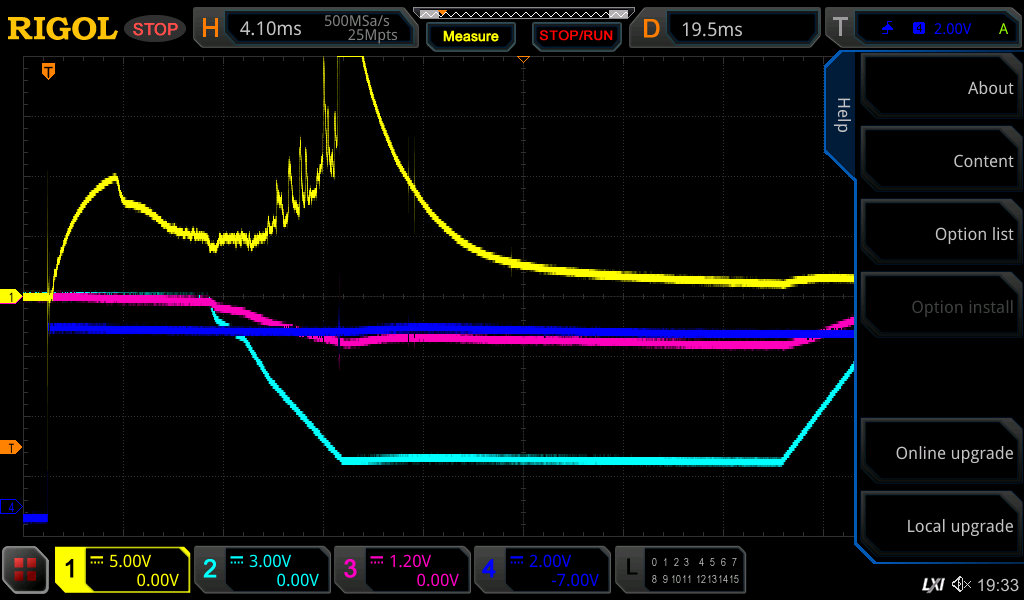Viewport: 1024px width, 600px height.
Task: Open the About menu item
Action: [940, 88]
